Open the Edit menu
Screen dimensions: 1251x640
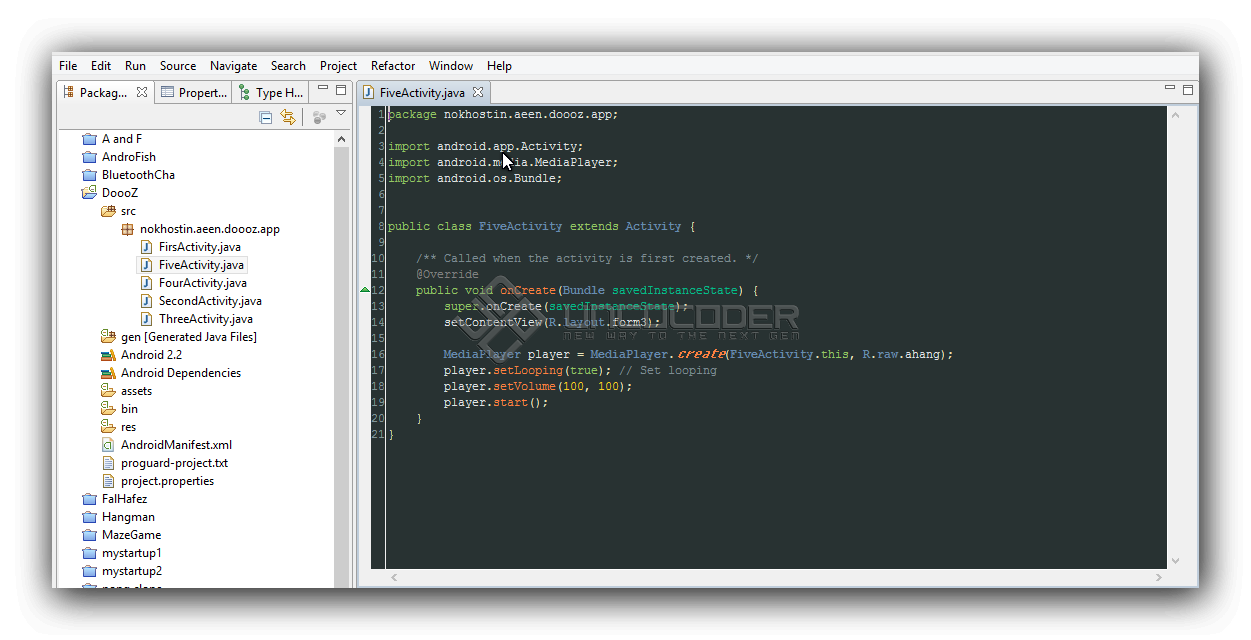point(101,66)
